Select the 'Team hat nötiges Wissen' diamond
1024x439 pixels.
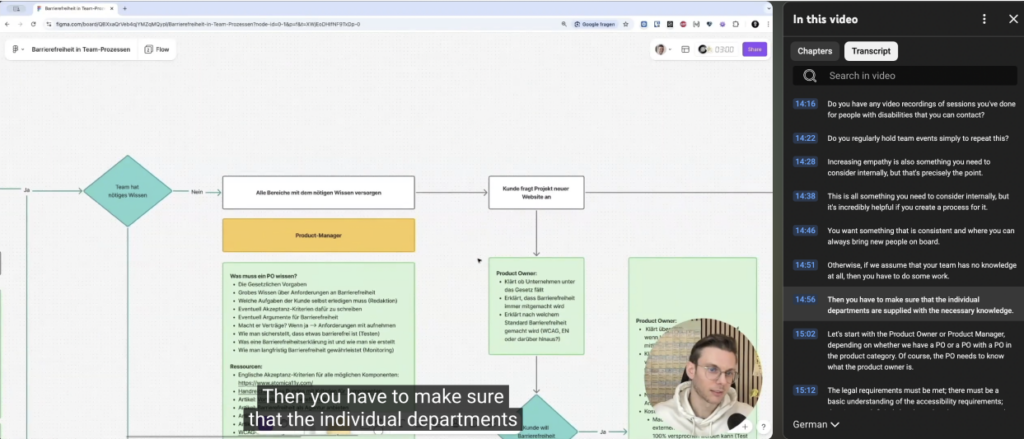(128, 191)
